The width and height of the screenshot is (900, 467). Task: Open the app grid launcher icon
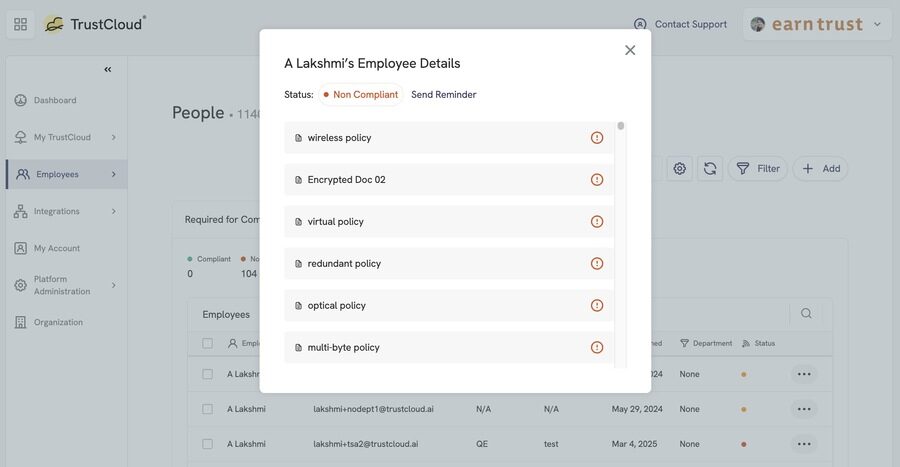(21, 24)
